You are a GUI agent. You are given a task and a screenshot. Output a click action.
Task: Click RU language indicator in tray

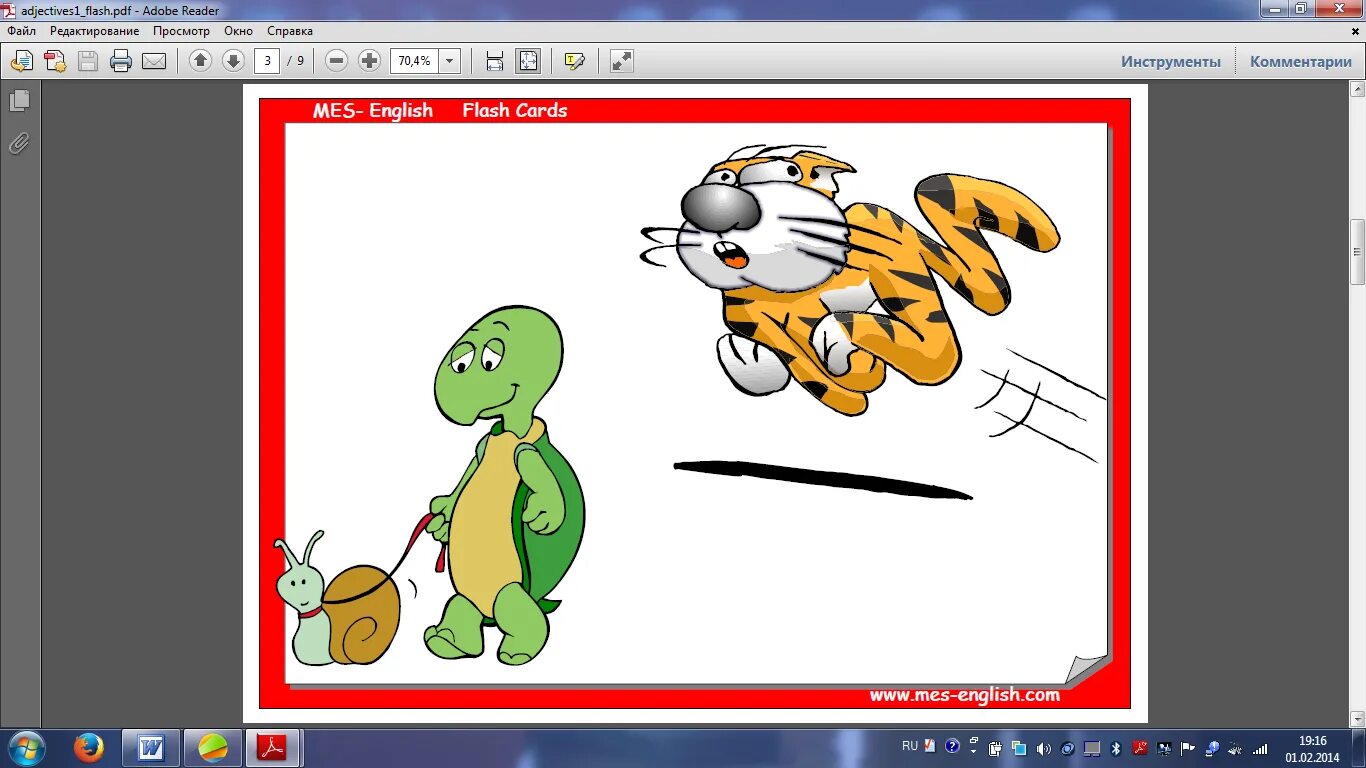(x=910, y=746)
